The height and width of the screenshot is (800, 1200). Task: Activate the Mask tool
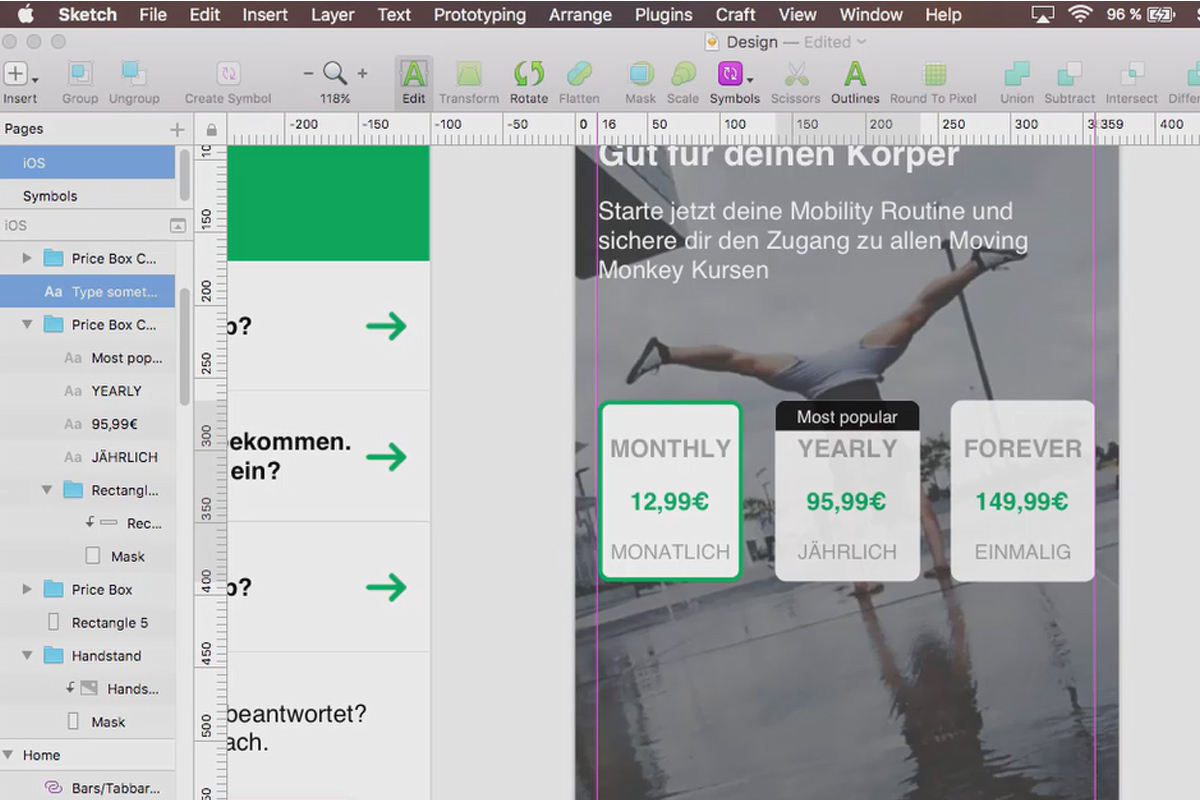tap(640, 76)
